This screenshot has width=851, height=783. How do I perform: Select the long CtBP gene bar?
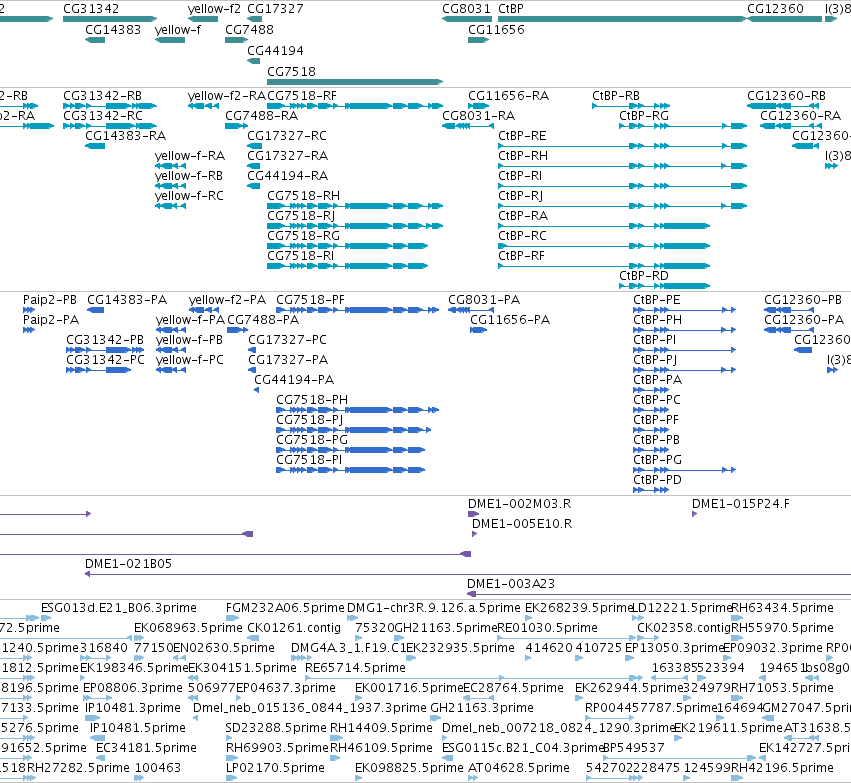coord(623,19)
